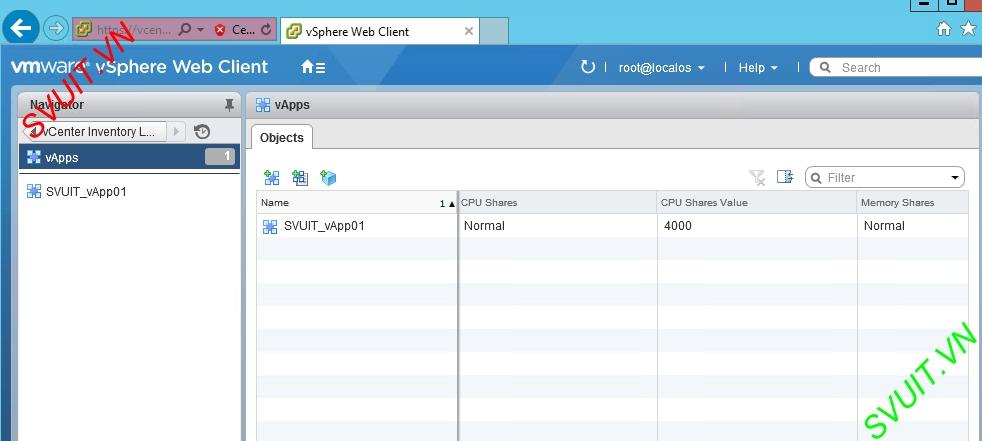Select SVUIT_vApp01 in the Navigator list
The image size is (982, 441).
pos(86,192)
